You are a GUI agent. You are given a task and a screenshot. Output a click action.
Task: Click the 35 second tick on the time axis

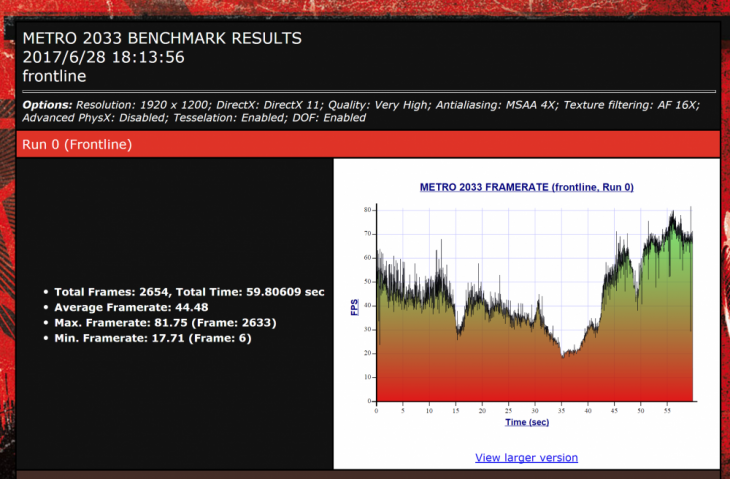tap(562, 411)
